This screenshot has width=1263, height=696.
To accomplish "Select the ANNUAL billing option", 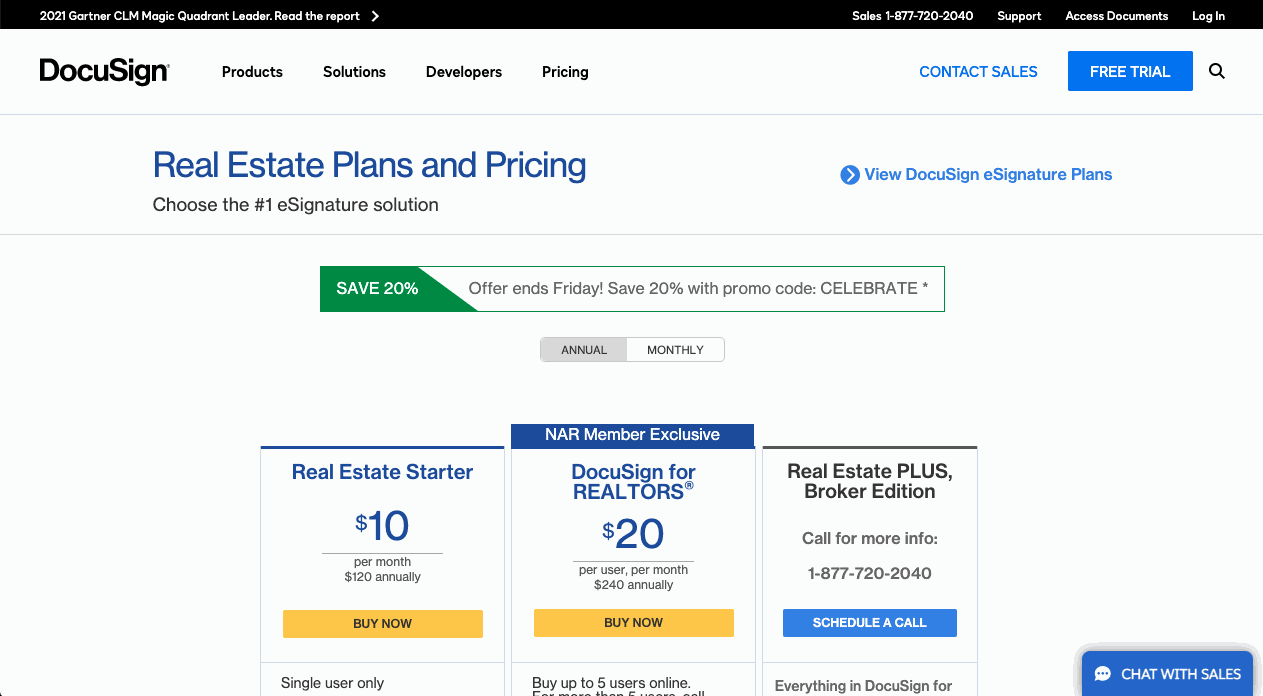I will (x=584, y=349).
